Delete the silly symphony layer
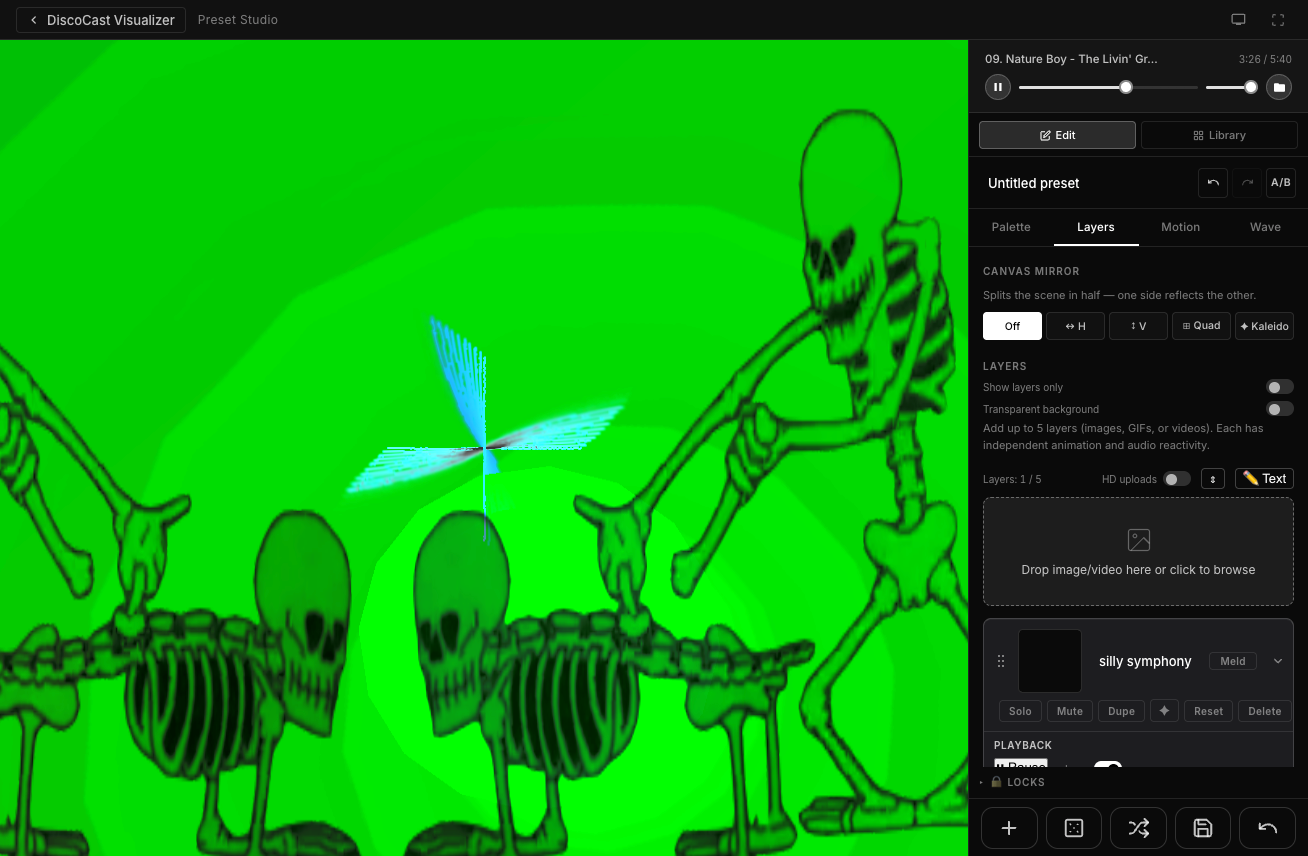The image size is (1308, 856). (1264, 711)
